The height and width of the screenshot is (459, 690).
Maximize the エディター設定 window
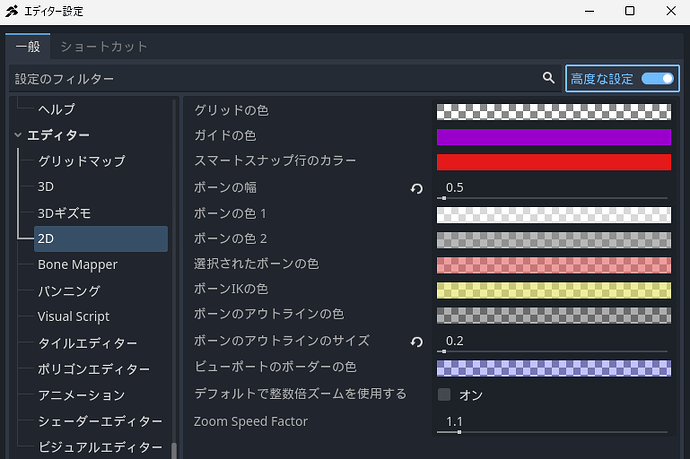pyautogui.click(x=630, y=11)
